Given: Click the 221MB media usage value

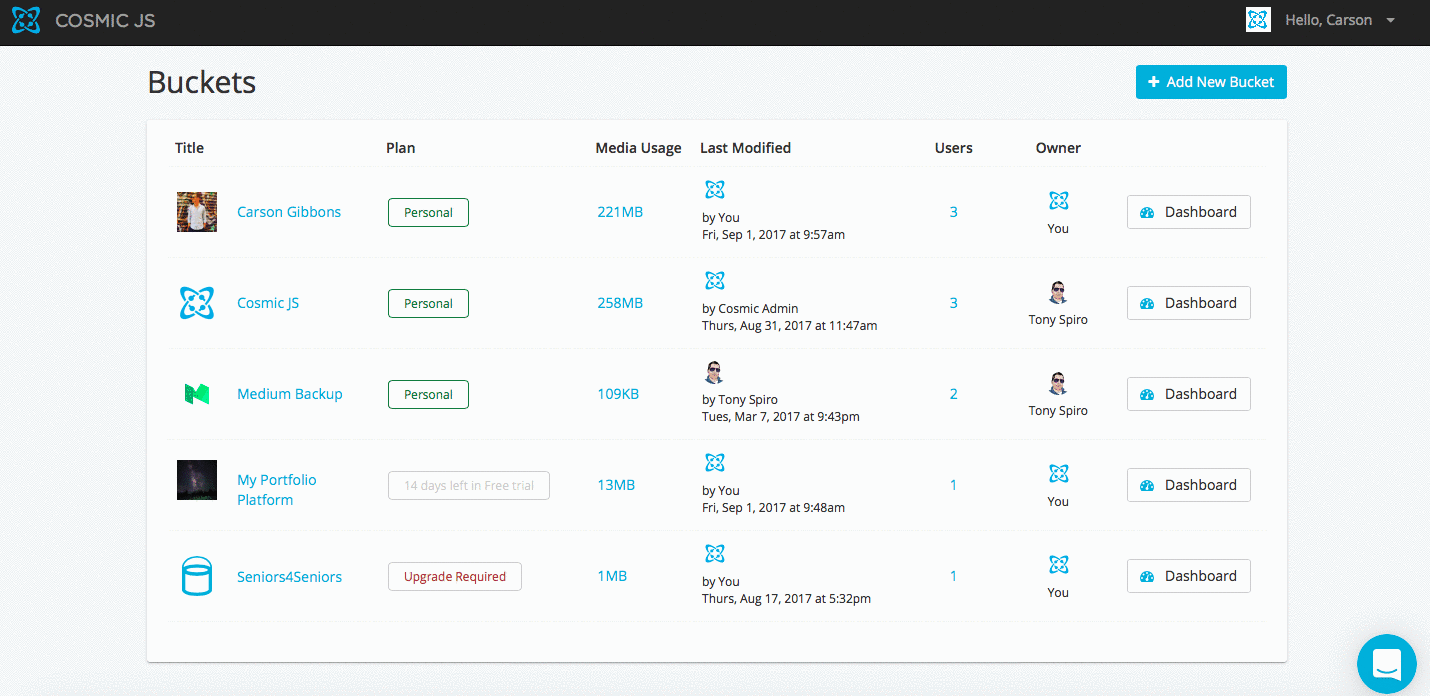Looking at the screenshot, I should click(620, 212).
